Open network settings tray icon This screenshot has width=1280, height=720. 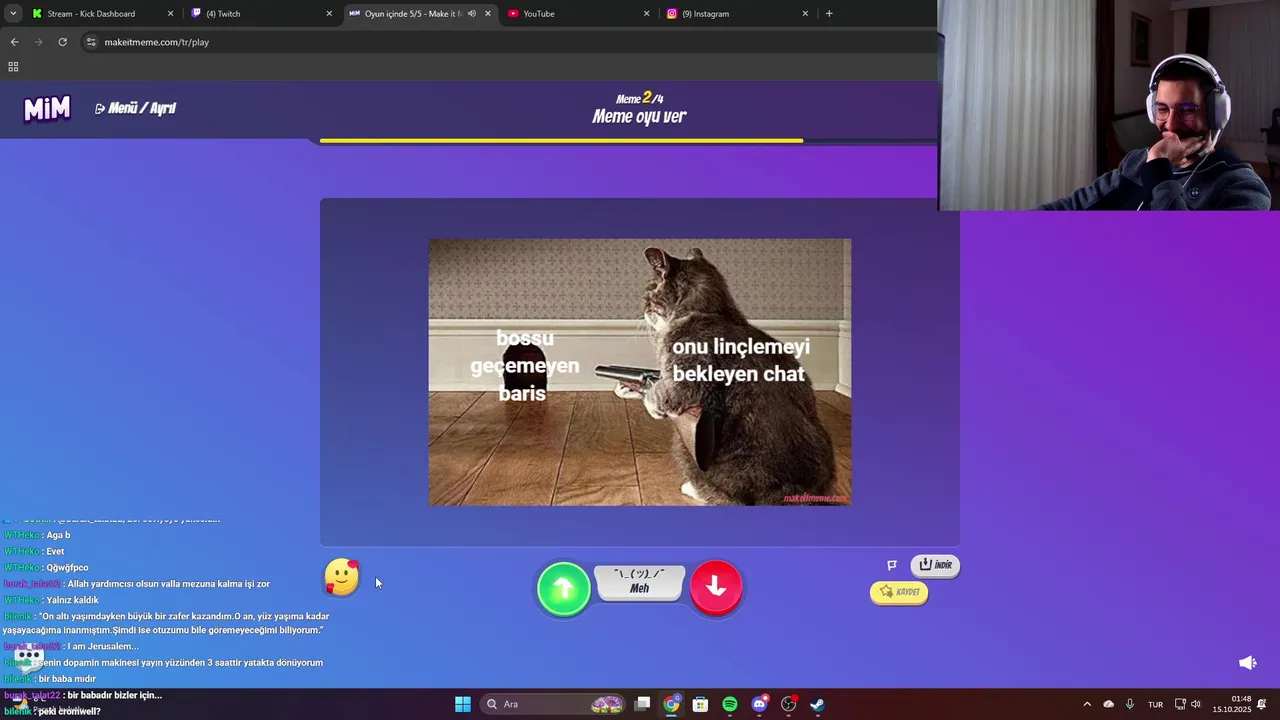coord(1180,704)
